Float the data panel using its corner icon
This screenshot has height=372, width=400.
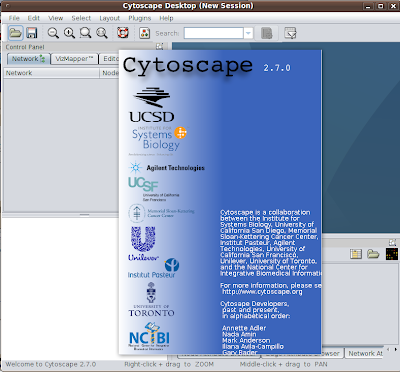392,242
